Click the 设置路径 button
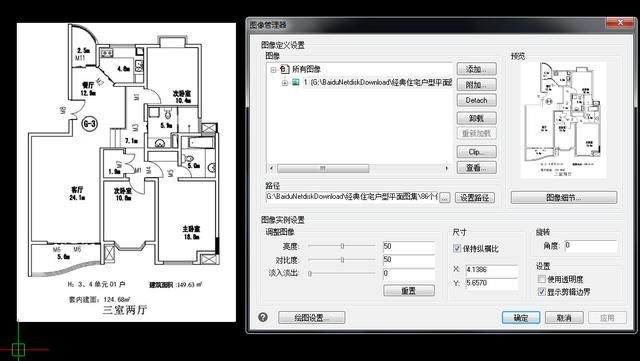This screenshot has height=361, width=640. click(x=474, y=198)
